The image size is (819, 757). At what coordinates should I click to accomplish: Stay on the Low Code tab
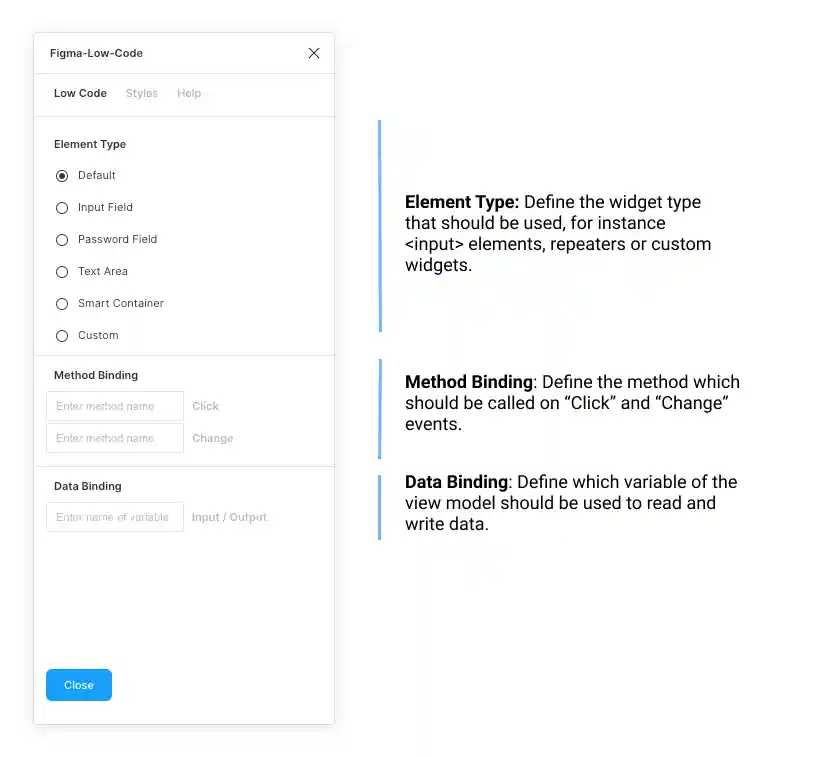80,93
